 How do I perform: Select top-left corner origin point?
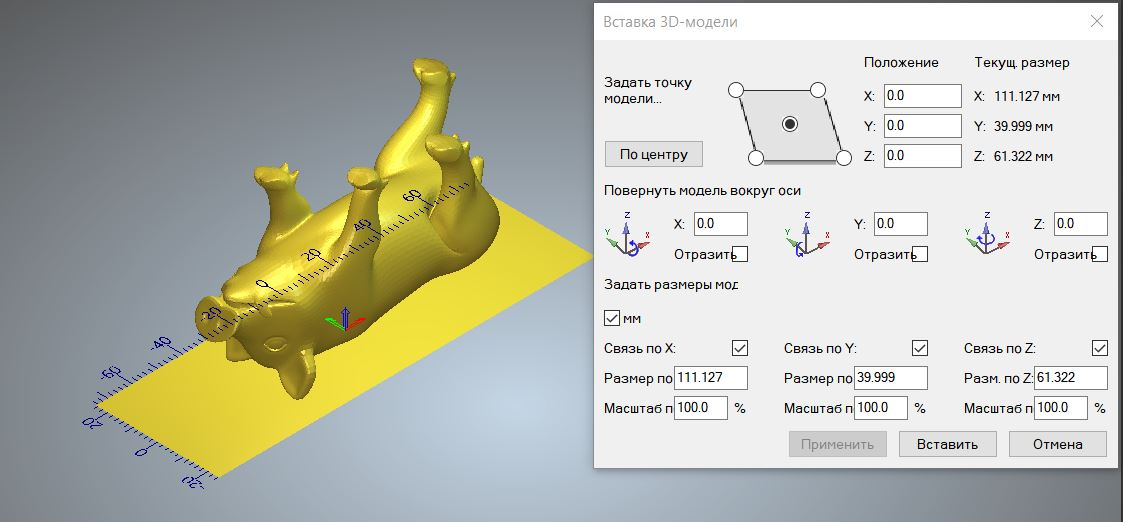[x=736, y=90]
